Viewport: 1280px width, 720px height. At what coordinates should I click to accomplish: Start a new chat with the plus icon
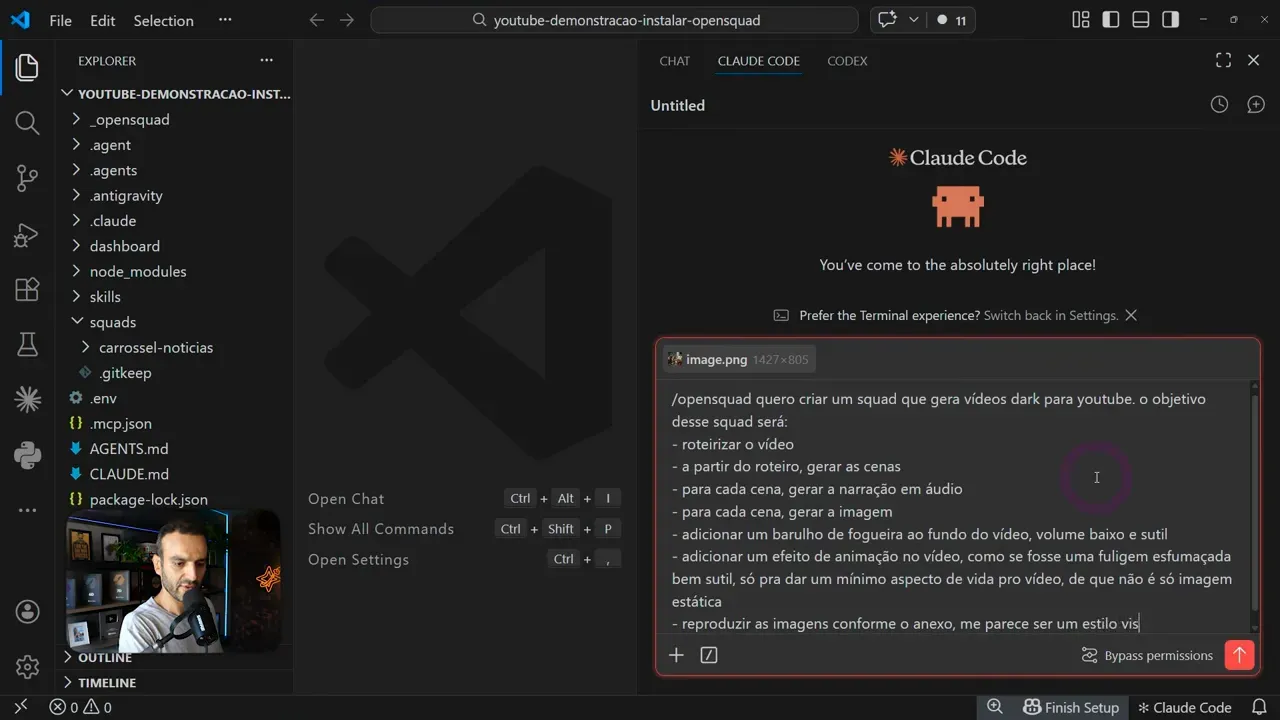[1256, 104]
